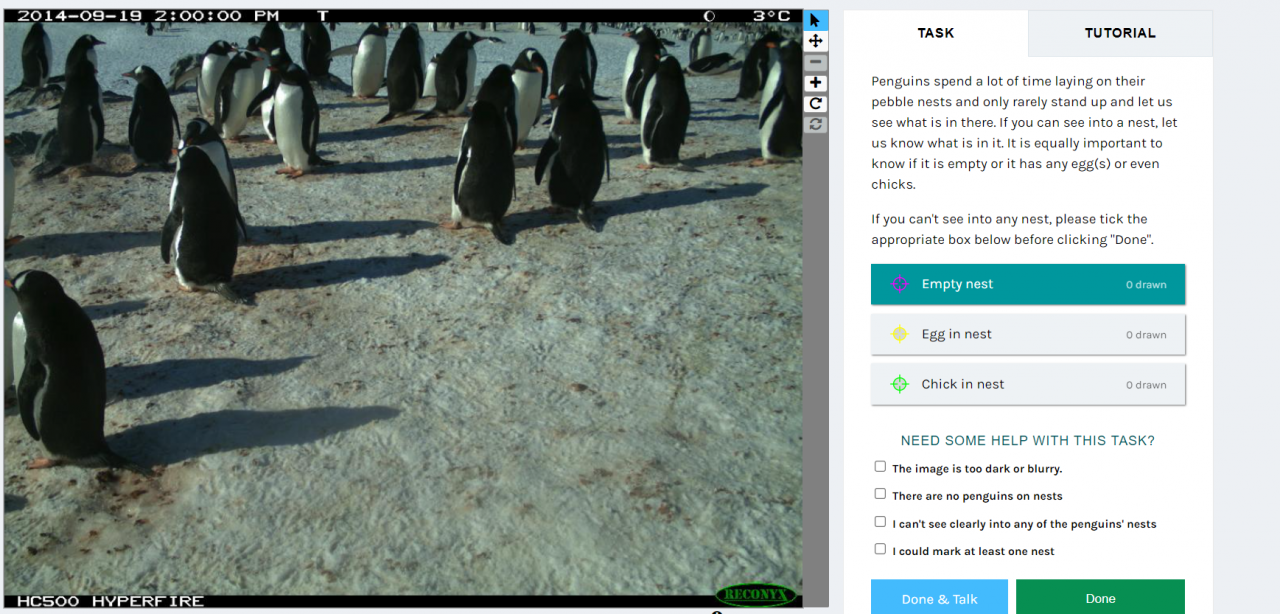Click 'NEED SOME HELP WITH THIS TASK?' link
1280x614 pixels.
click(x=1028, y=440)
